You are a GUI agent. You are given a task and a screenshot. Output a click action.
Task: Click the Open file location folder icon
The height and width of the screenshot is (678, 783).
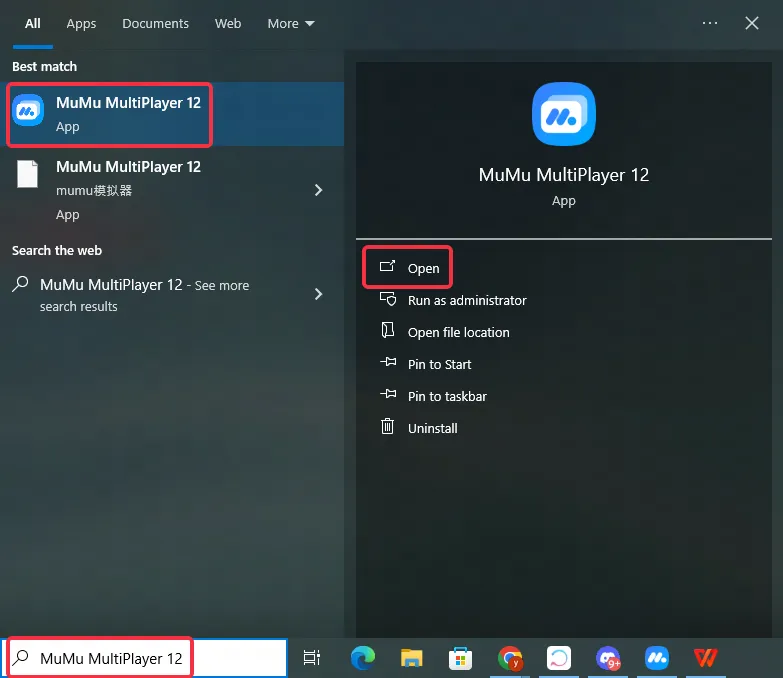[388, 331]
